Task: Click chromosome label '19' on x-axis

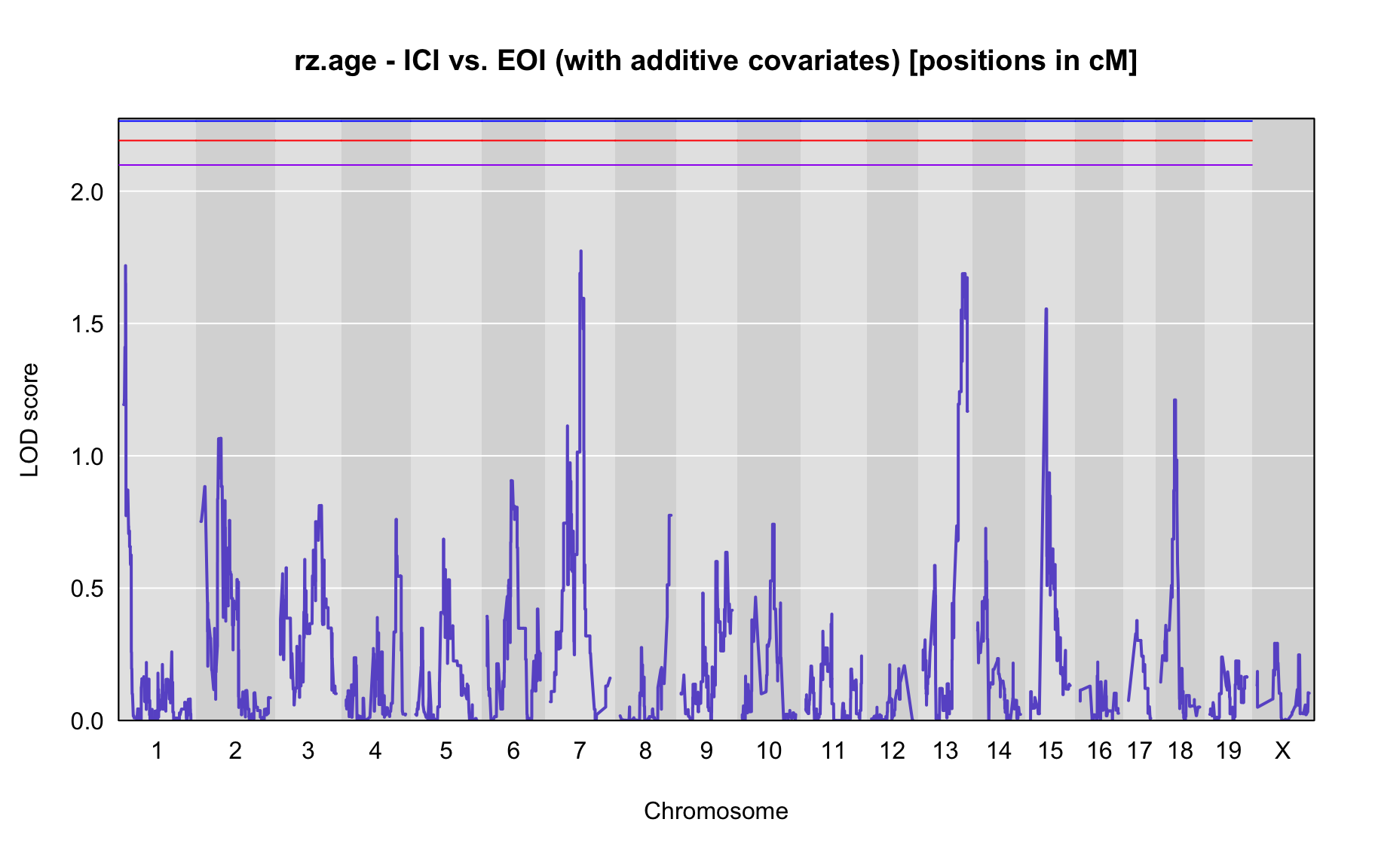Action: pyautogui.click(x=1229, y=750)
